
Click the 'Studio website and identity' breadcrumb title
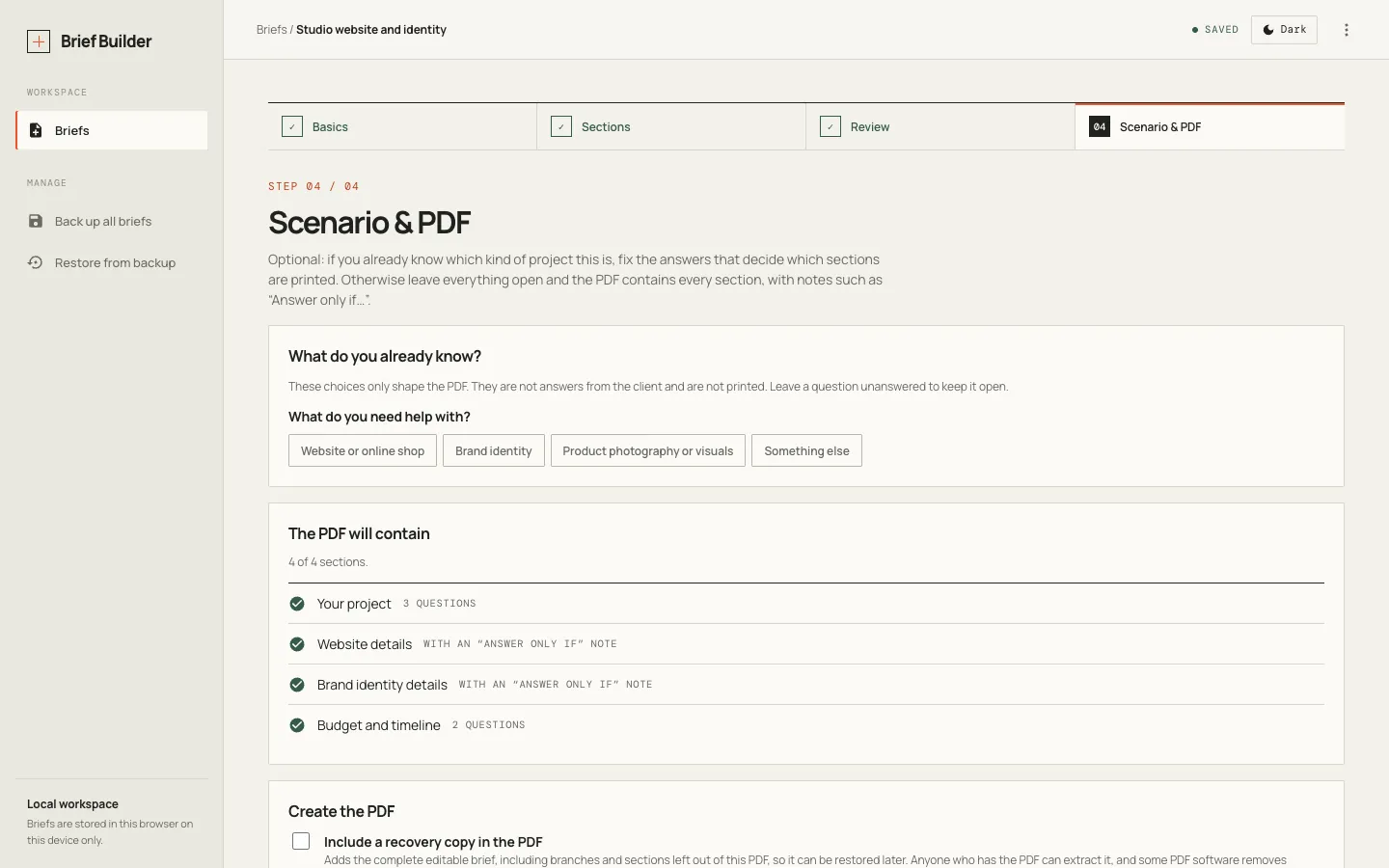pyautogui.click(x=371, y=30)
